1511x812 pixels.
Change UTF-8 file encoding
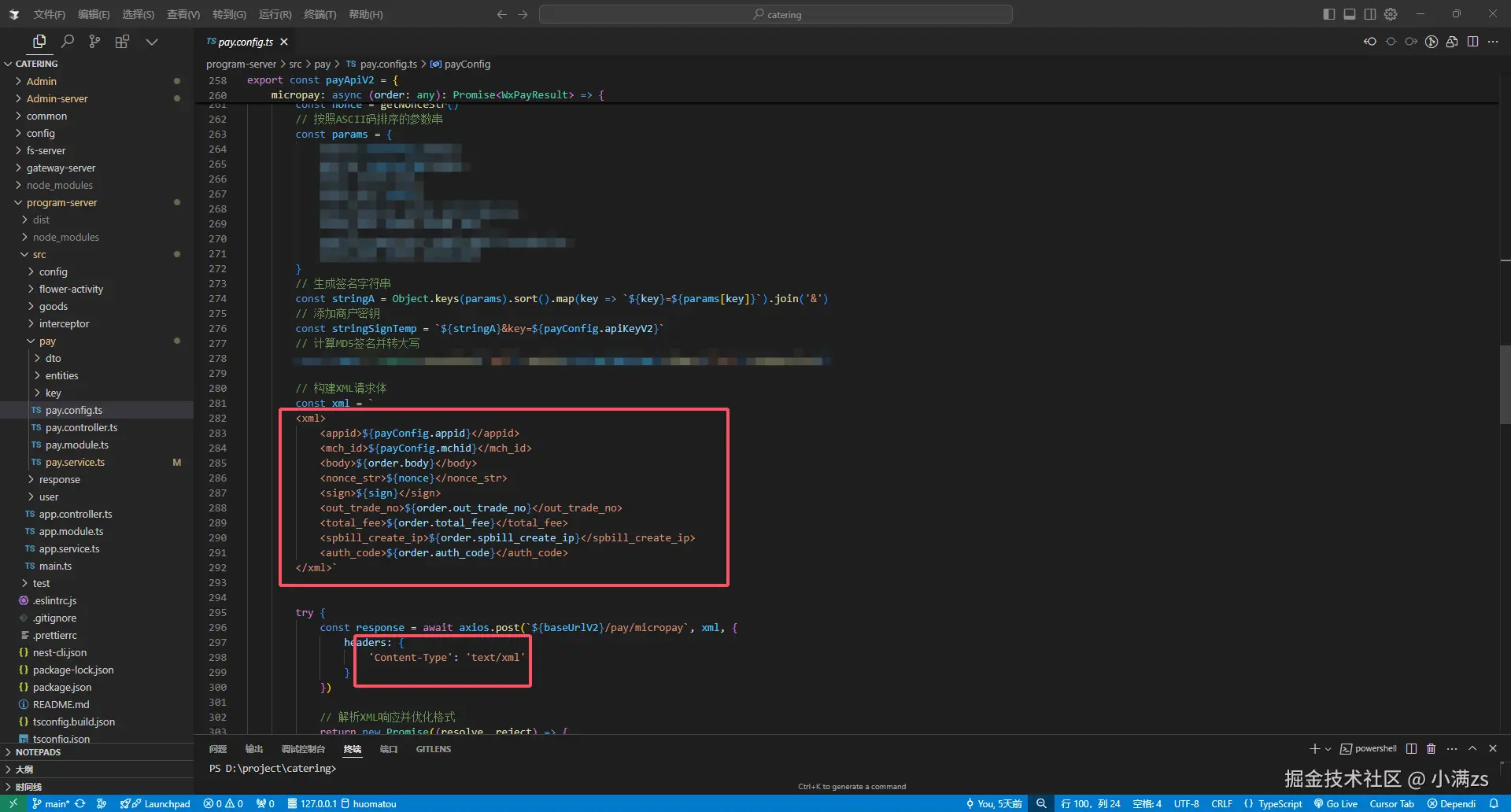[x=1187, y=803]
